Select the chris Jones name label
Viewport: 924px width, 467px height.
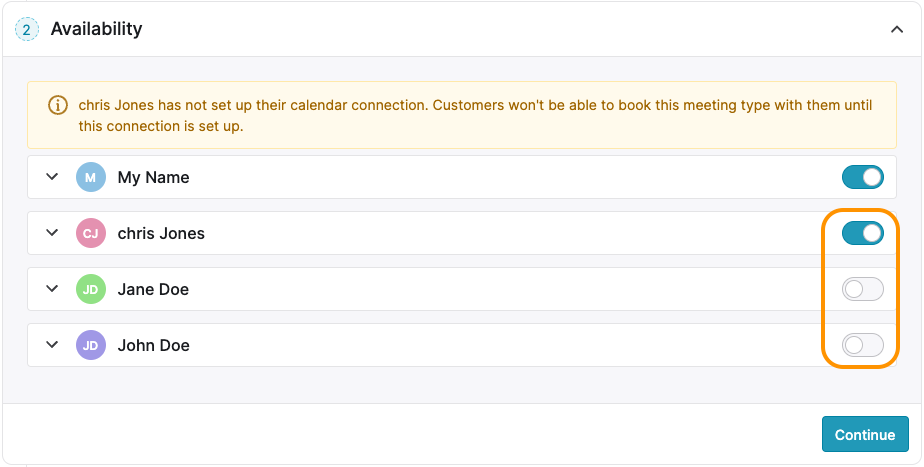(161, 234)
